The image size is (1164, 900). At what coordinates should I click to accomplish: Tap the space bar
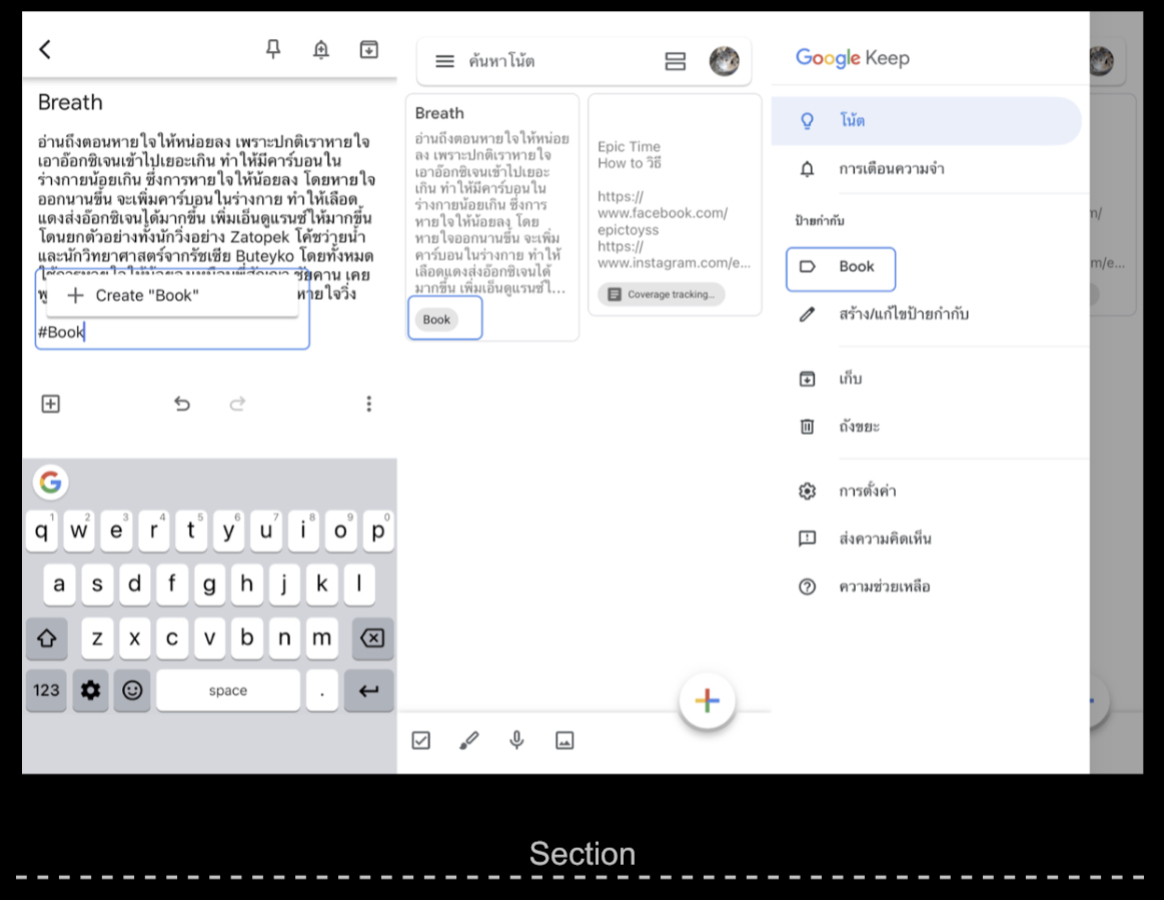click(228, 691)
